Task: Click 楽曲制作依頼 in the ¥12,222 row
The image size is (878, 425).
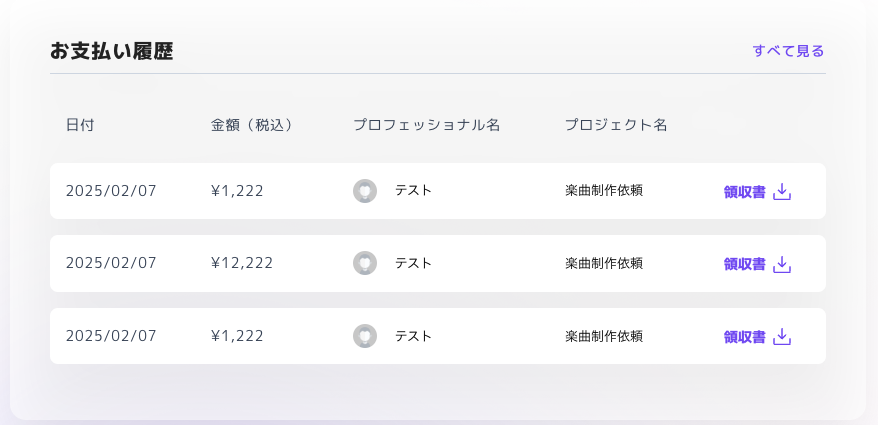Action: pyautogui.click(x=604, y=263)
